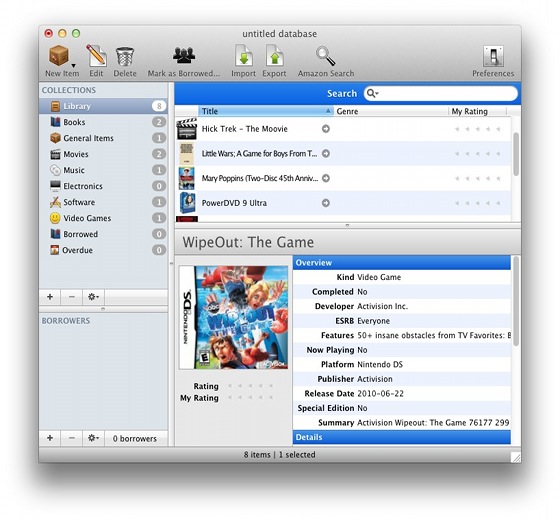Click the New Item box icon
The width and height of the screenshot is (560, 520).
pyautogui.click(x=59, y=56)
